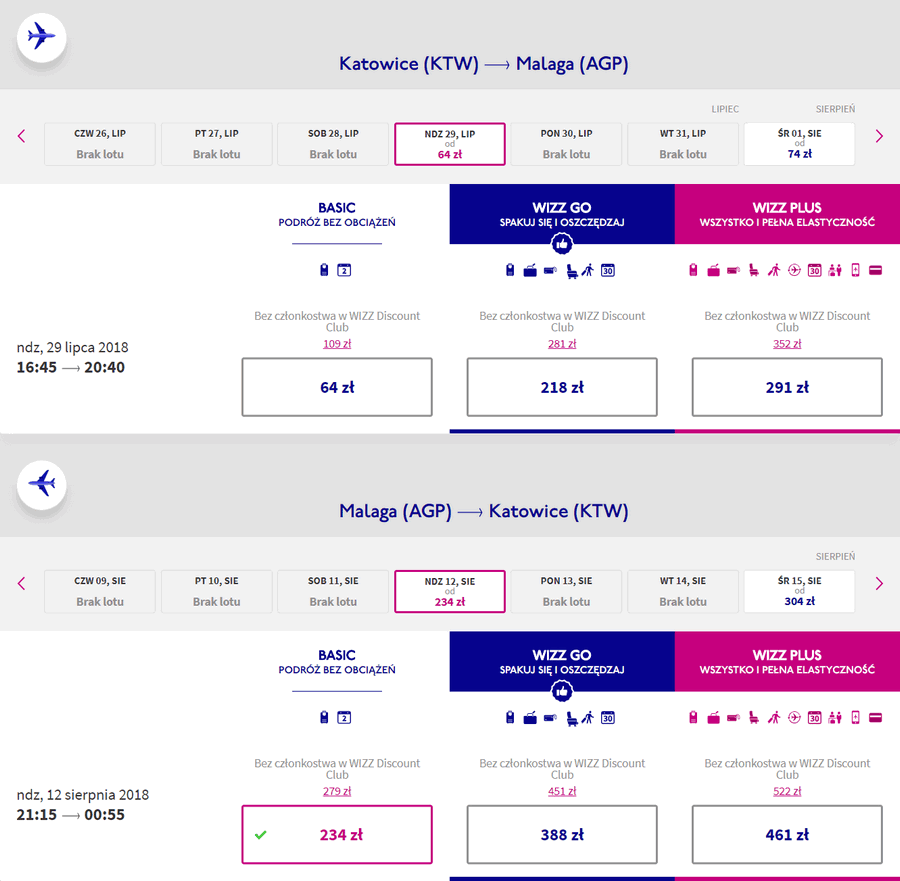Select return date ŚR 15, SIE 304 zł
The image size is (900, 881).
pos(800,592)
